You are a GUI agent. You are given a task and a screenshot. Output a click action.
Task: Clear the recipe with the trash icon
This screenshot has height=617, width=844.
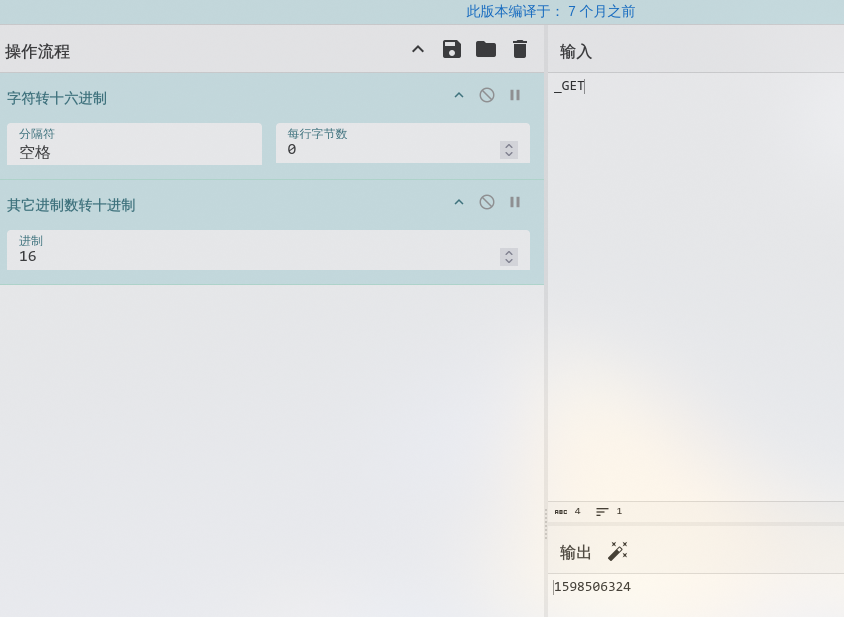click(x=519, y=49)
